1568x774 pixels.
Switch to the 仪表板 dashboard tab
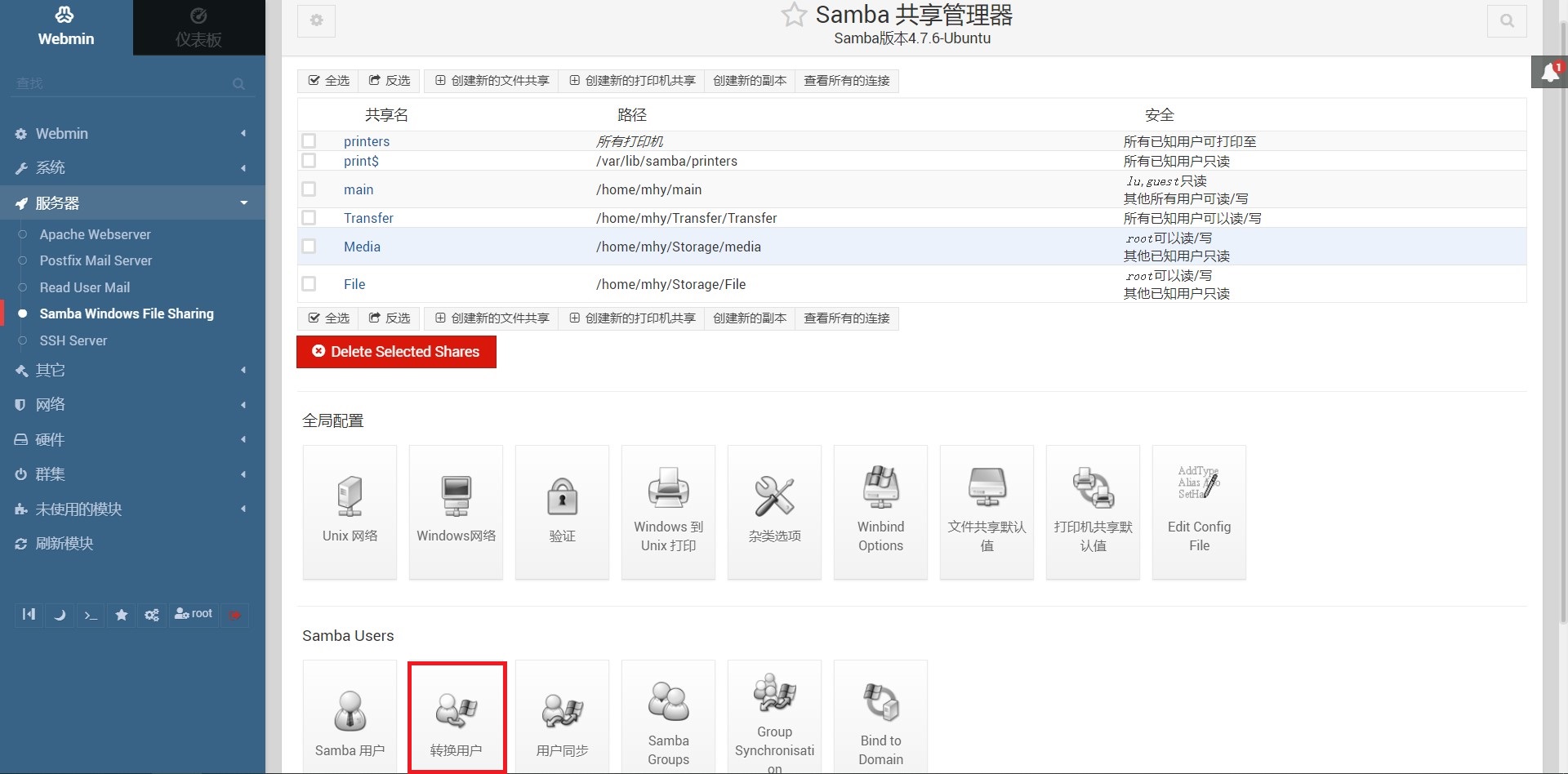click(198, 28)
